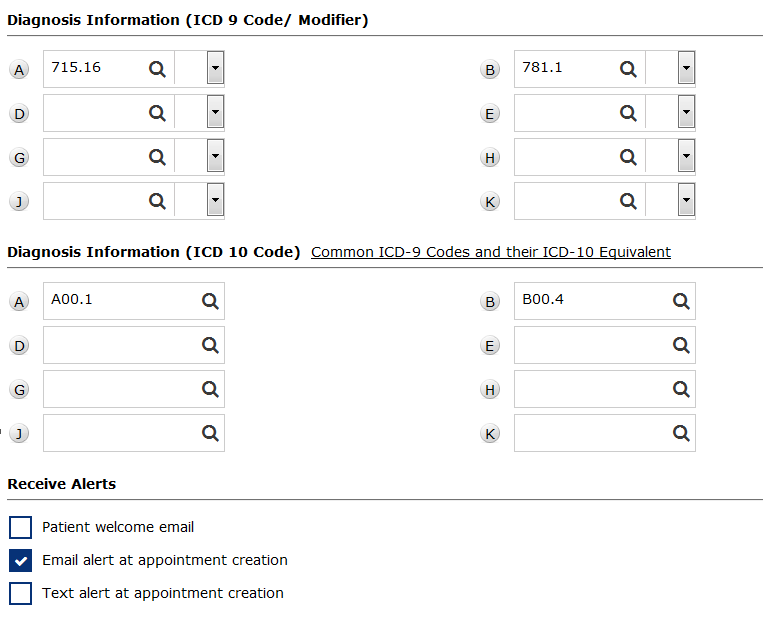Click magnifier in ICD 9 field G
Viewport: 763px width, 625px height.
[x=157, y=157]
